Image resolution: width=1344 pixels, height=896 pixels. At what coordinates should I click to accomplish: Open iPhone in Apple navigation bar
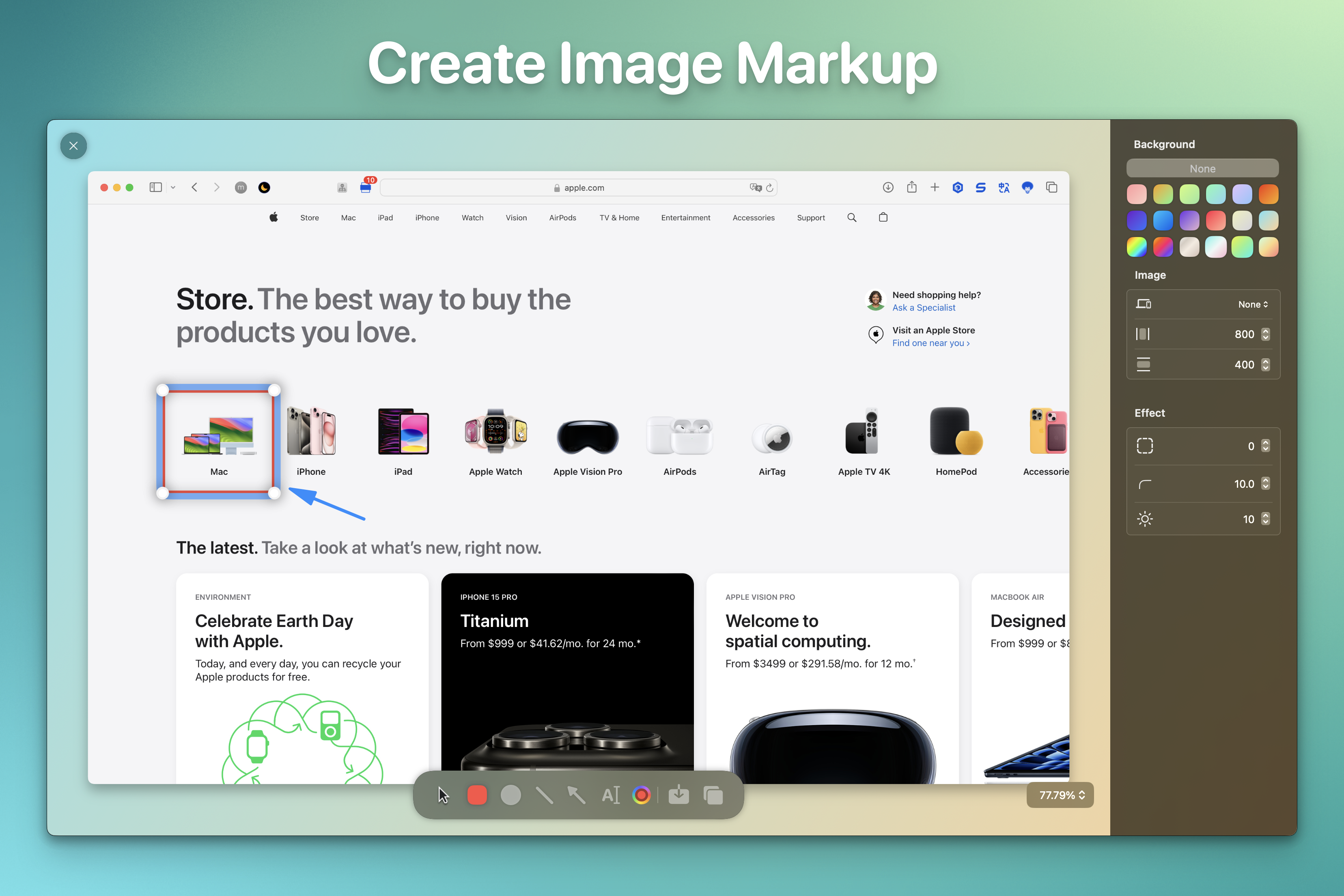pyautogui.click(x=427, y=218)
